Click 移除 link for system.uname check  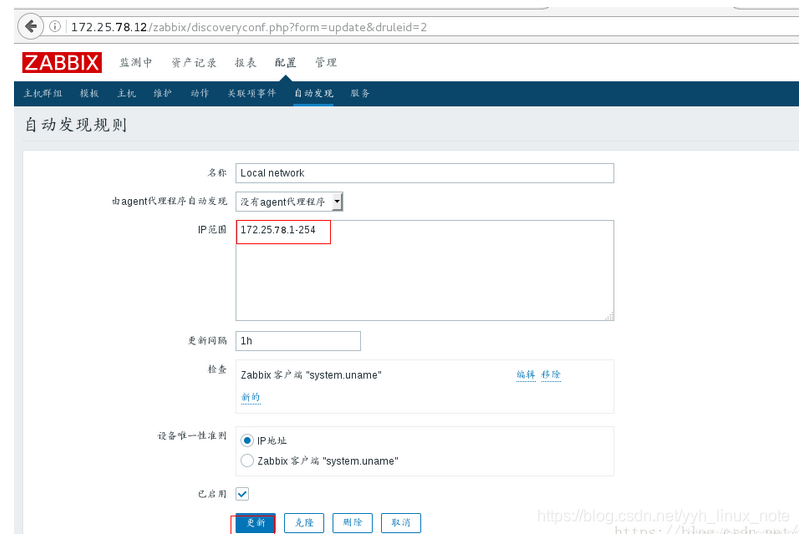[x=551, y=375]
